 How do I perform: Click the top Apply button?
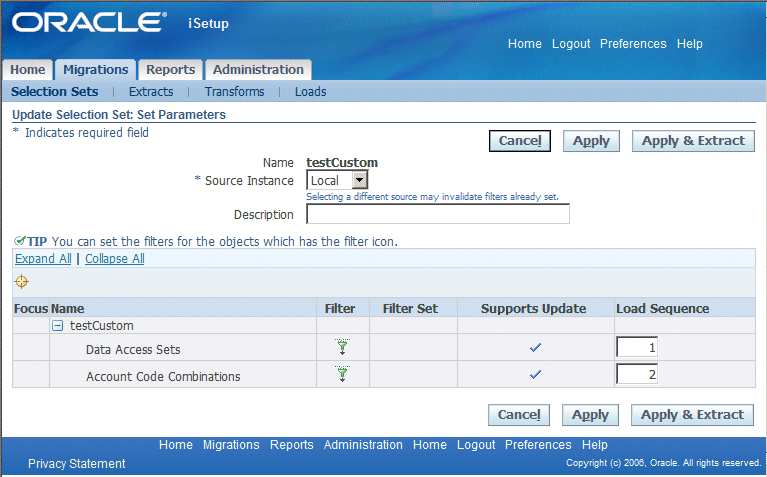pyautogui.click(x=591, y=141)
